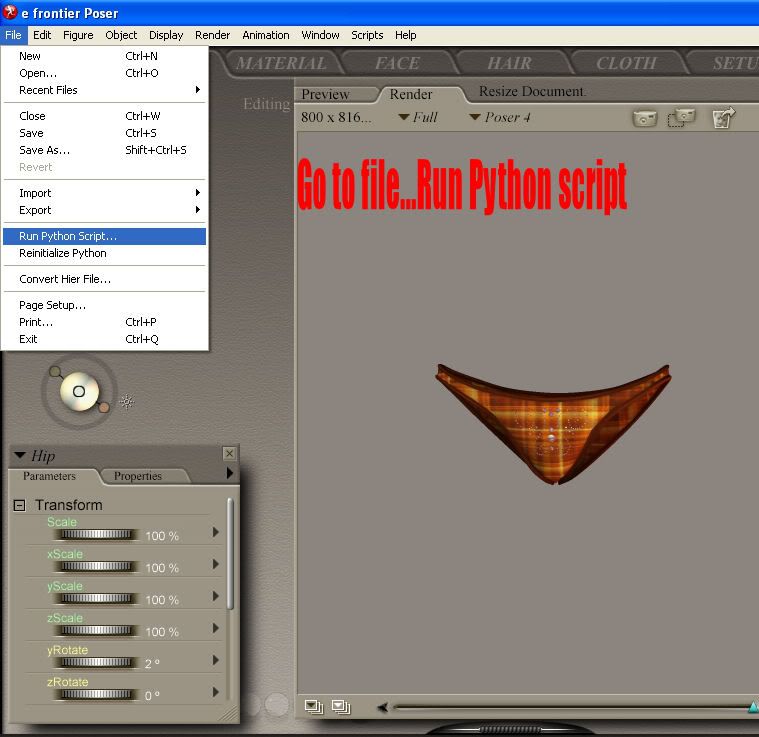Expand the Export submenu

click(105, 210)
